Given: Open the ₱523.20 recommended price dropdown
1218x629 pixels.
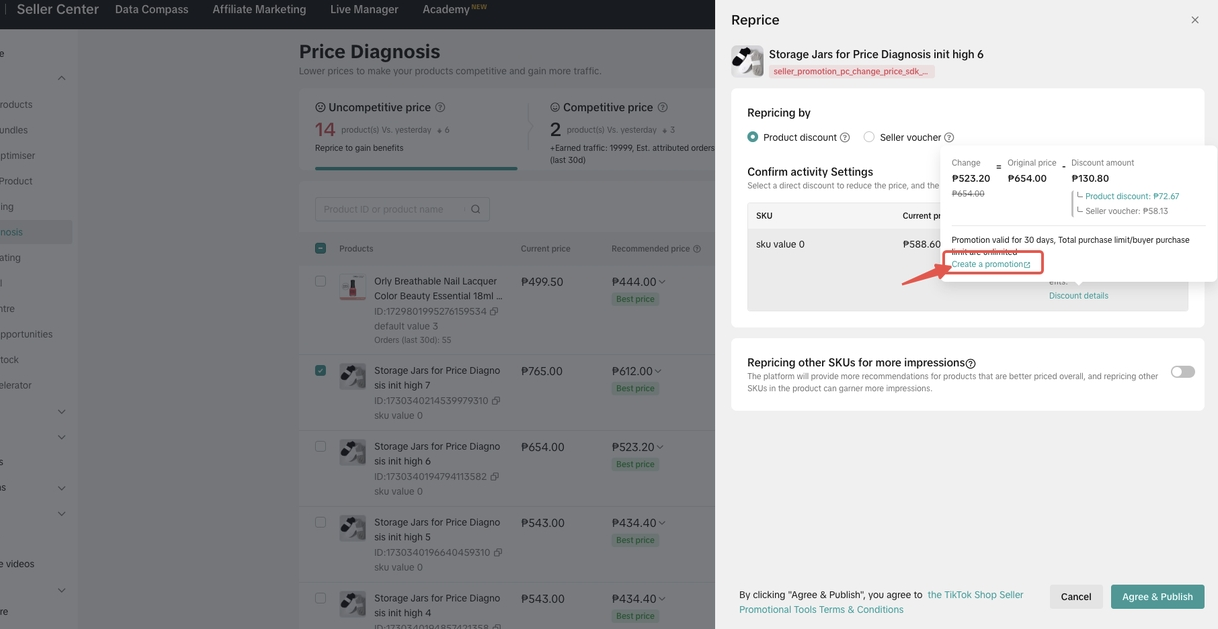Looking at the screenshot, I should [x=662, y=447].
